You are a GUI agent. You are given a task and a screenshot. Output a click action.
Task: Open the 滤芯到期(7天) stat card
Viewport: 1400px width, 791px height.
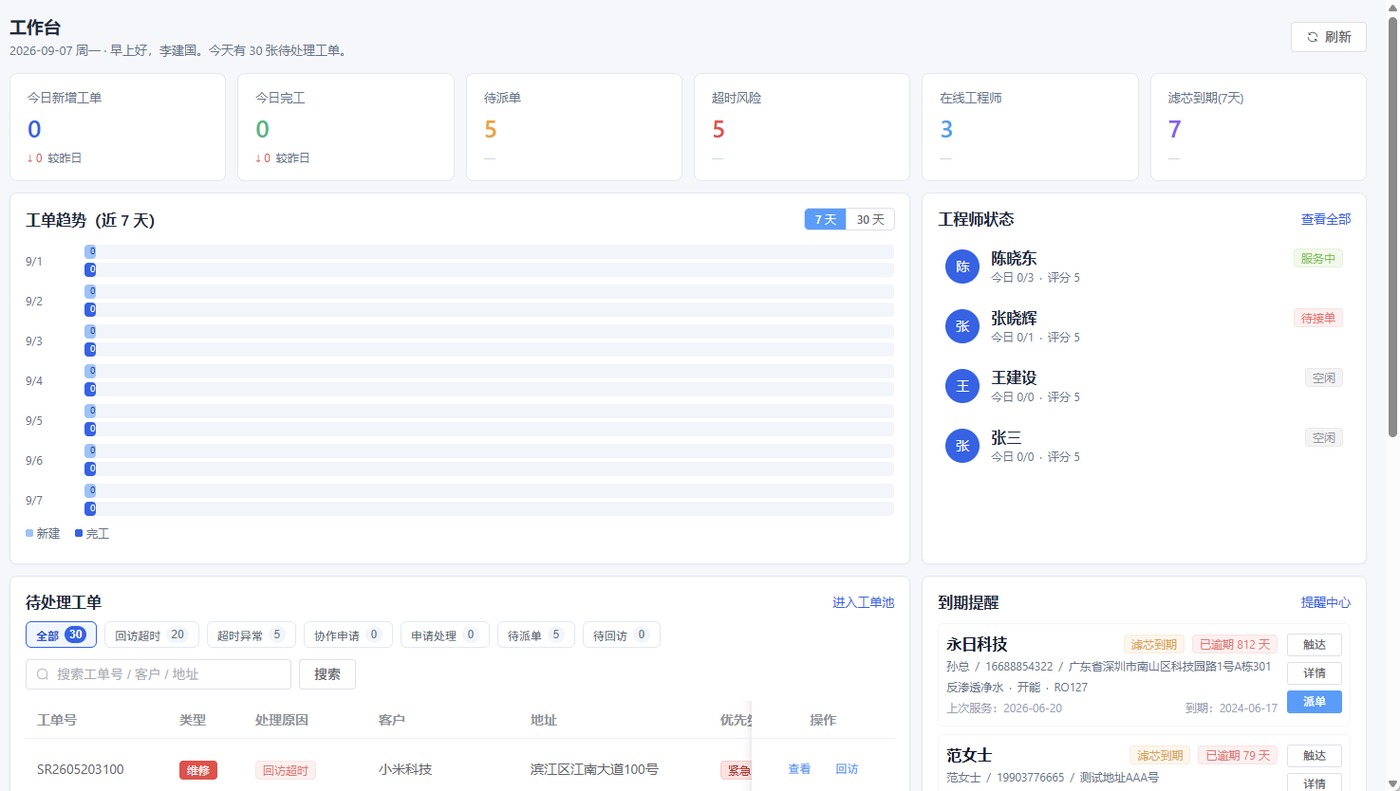pos(1258,127)
